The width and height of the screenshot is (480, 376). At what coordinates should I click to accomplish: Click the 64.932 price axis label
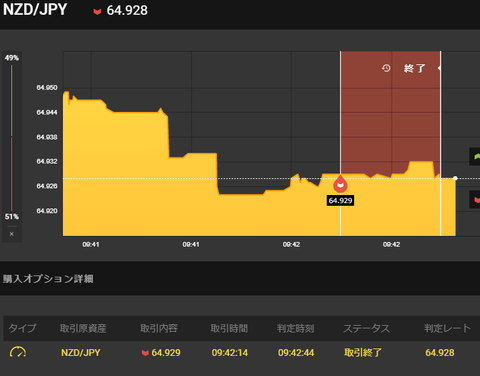pos(47,161)
